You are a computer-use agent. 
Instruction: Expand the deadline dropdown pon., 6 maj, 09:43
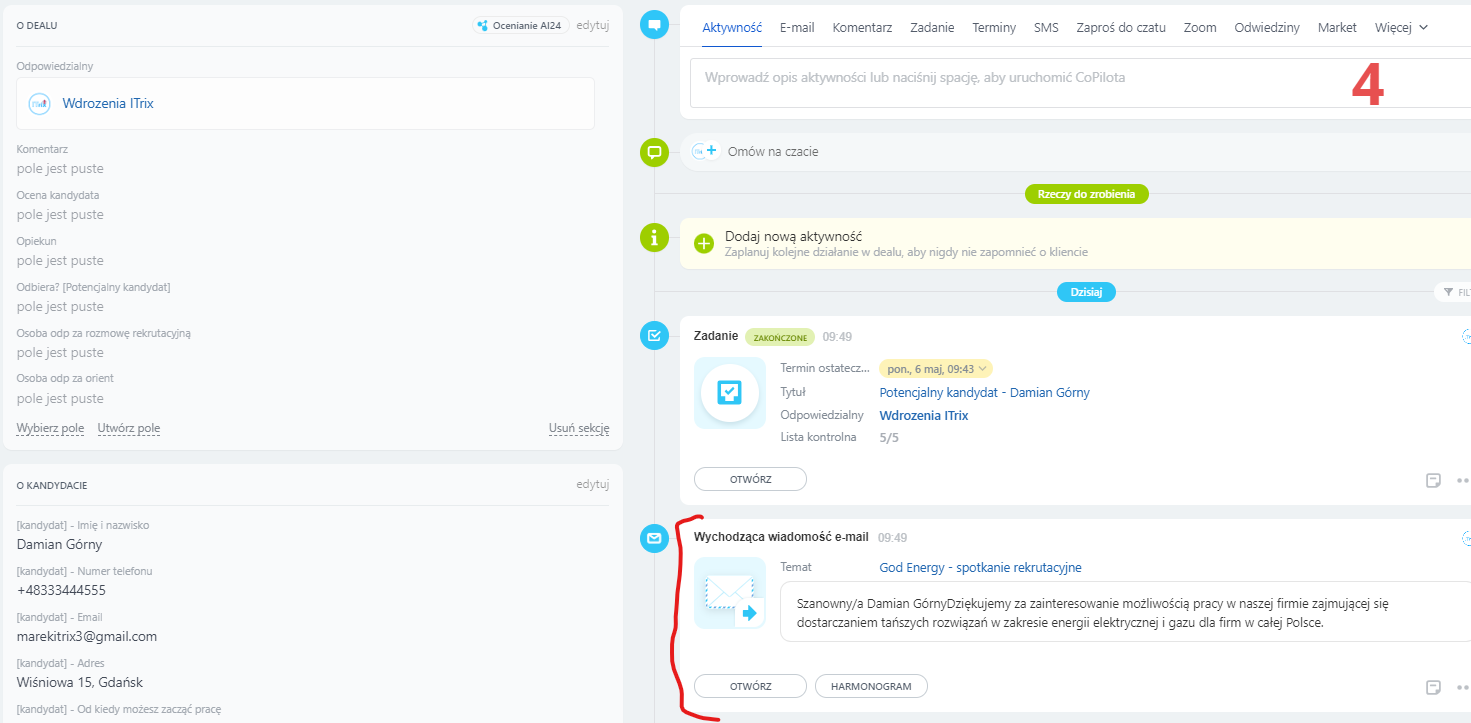click(x=935, y=369)
